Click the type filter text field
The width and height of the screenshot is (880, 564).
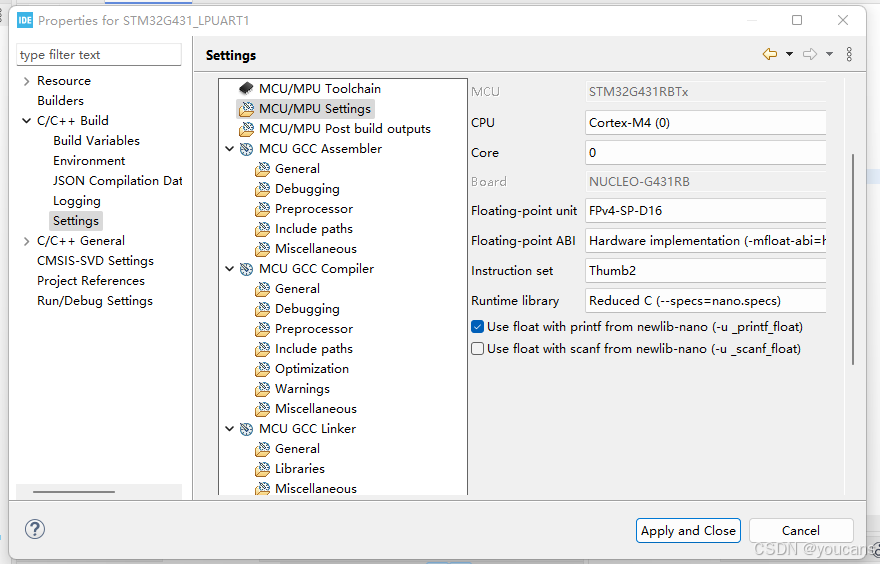(99, 55)
